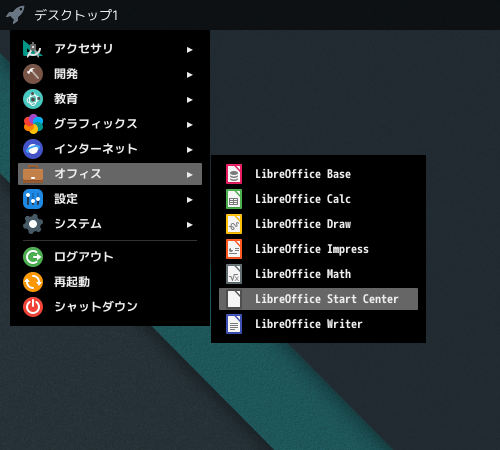Click the rocket launcher icon in panel
This screenshot has height=450, width=500.
pyautogui.click(x=15, y=15)
